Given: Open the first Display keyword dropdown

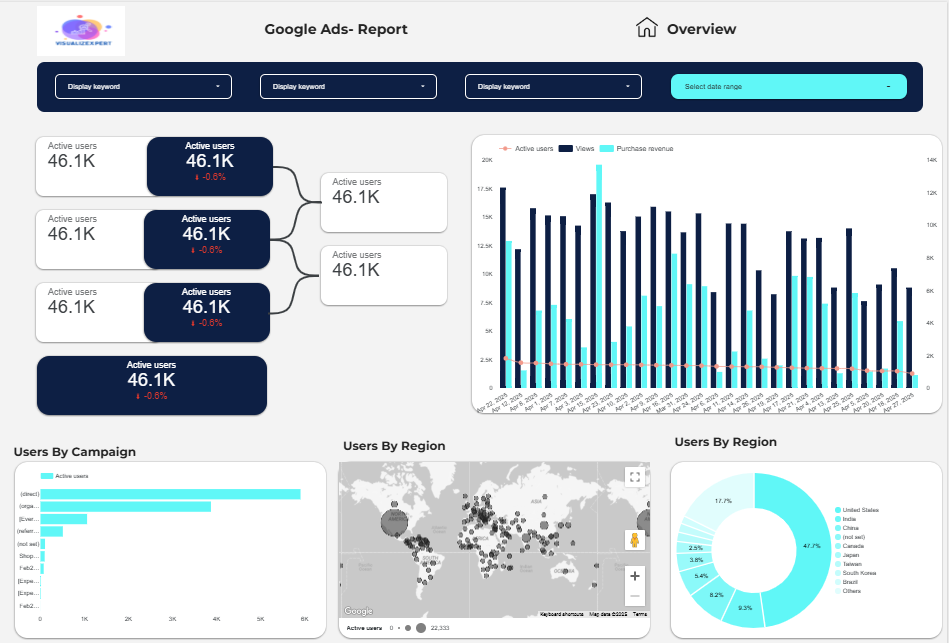Looking at the screenshot, I should 142,86.
